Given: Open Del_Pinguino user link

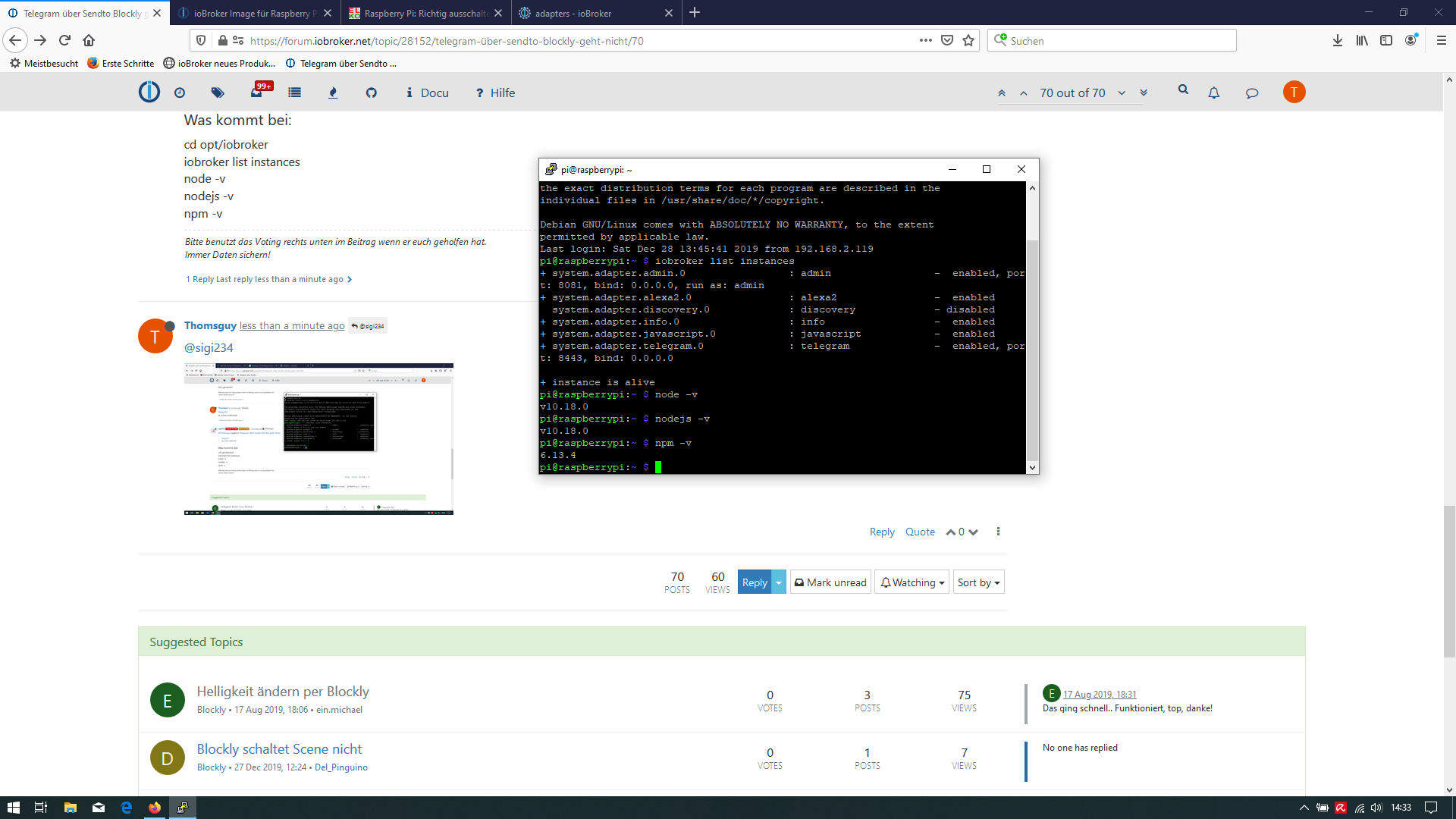Looking at the screenshot, I should (341, 767).
